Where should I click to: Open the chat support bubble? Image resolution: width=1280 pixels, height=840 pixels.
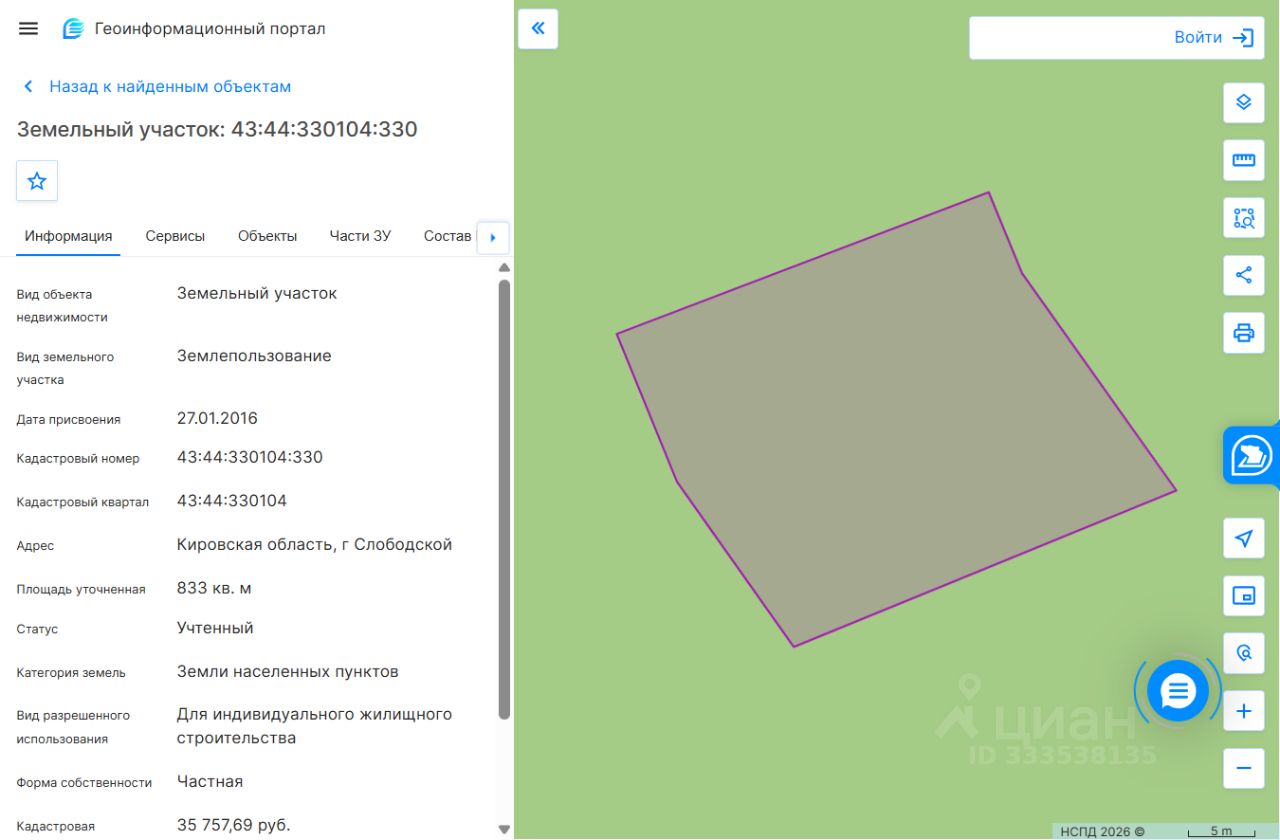pos(1178,691)
